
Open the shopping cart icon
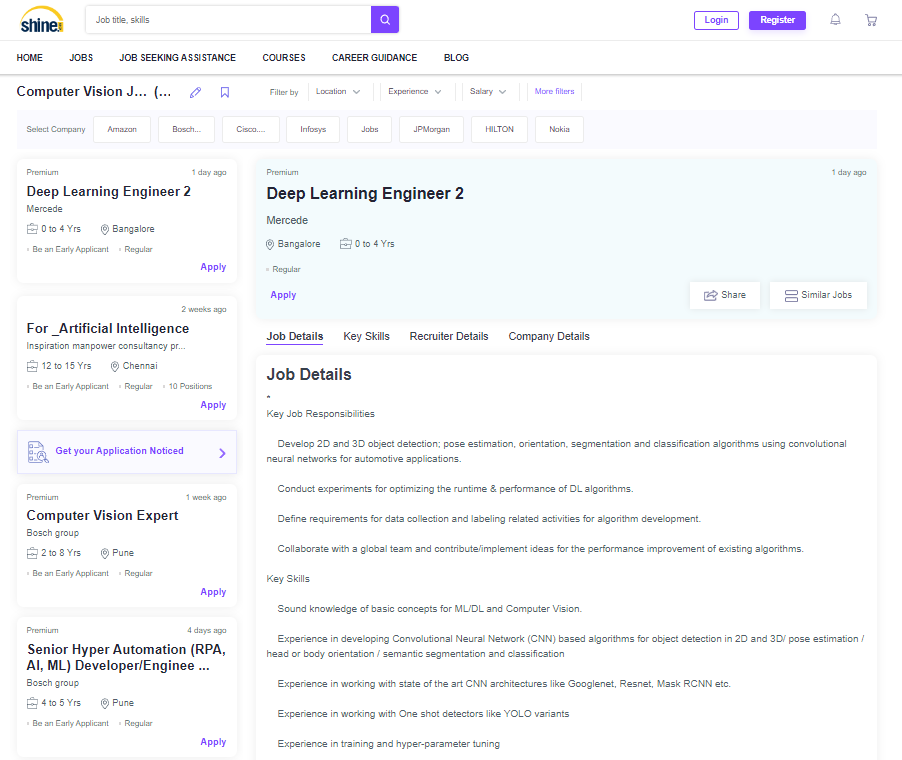pos(871,20)
